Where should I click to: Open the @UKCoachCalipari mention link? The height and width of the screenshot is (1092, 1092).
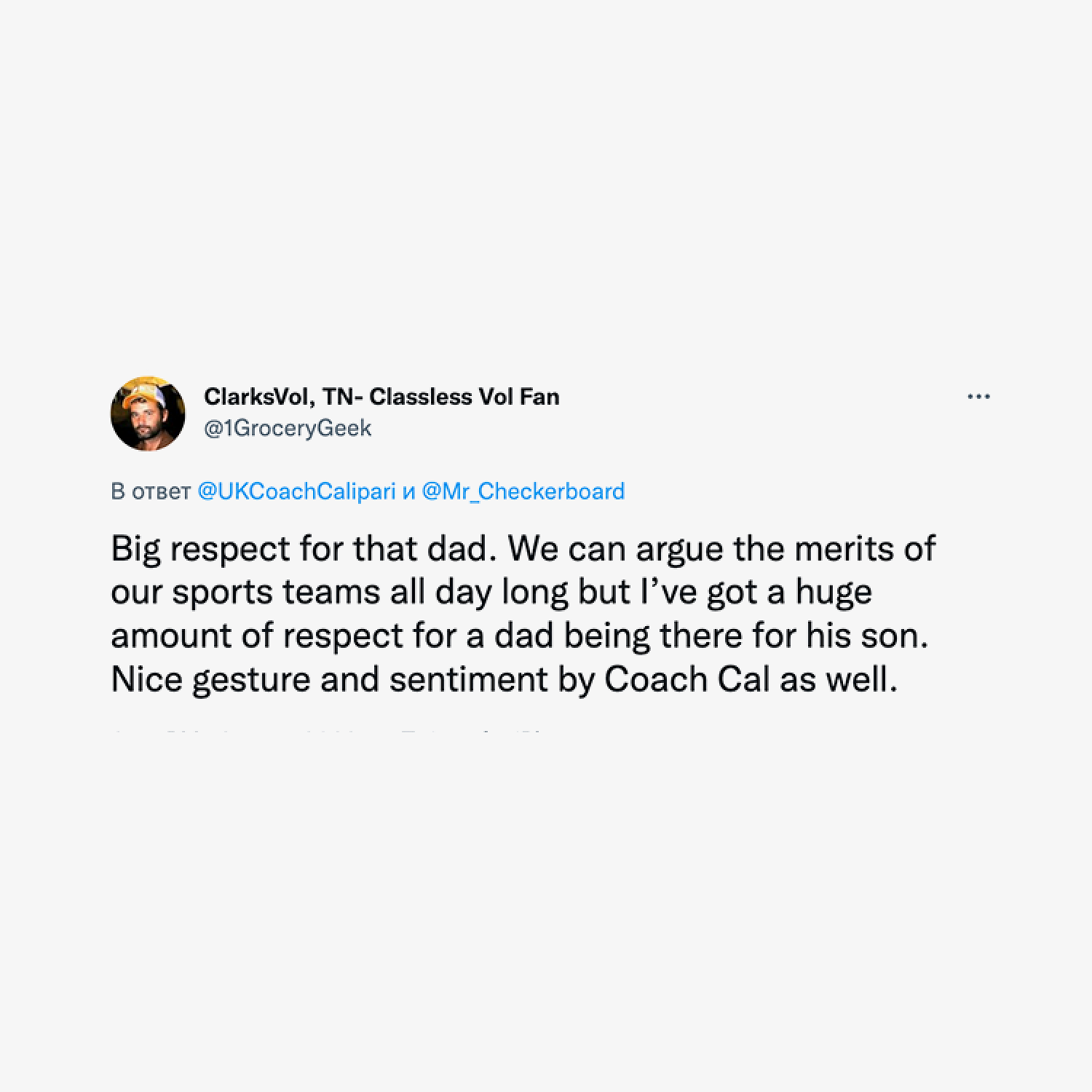click(296, 491)
